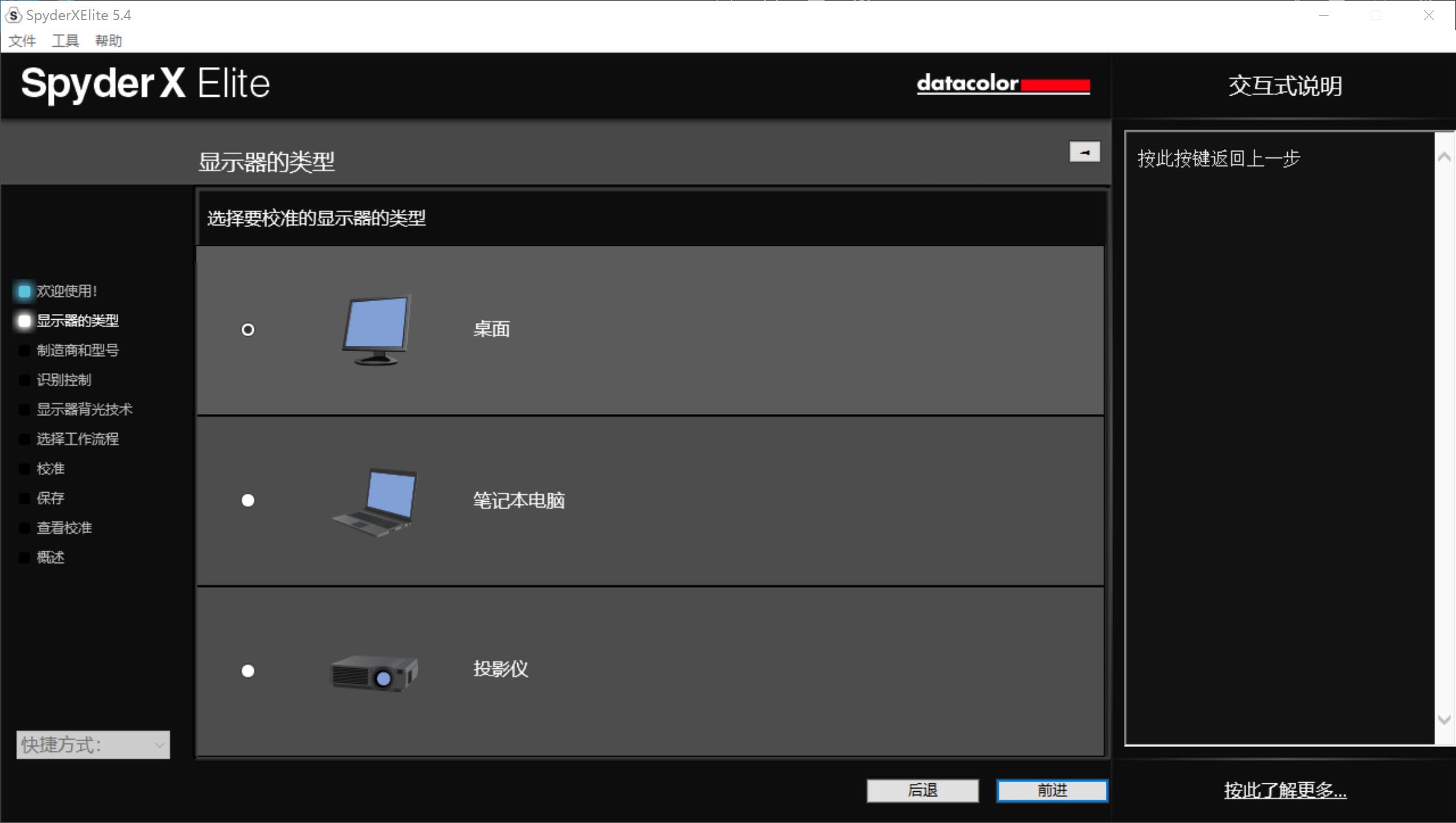Open the 文件 menu
Viewport: 1456px width, 823px height.
pos(22,41)
